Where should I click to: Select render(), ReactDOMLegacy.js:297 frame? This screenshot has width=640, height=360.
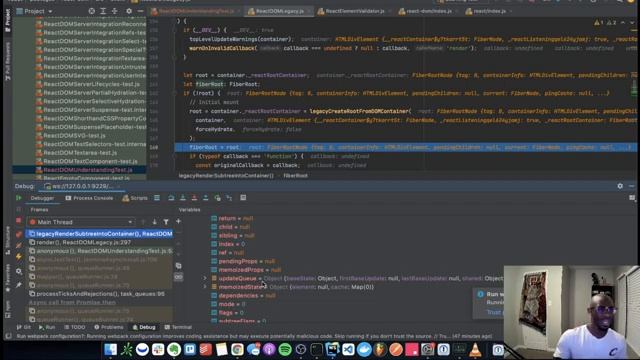click(x=100, y=242)
